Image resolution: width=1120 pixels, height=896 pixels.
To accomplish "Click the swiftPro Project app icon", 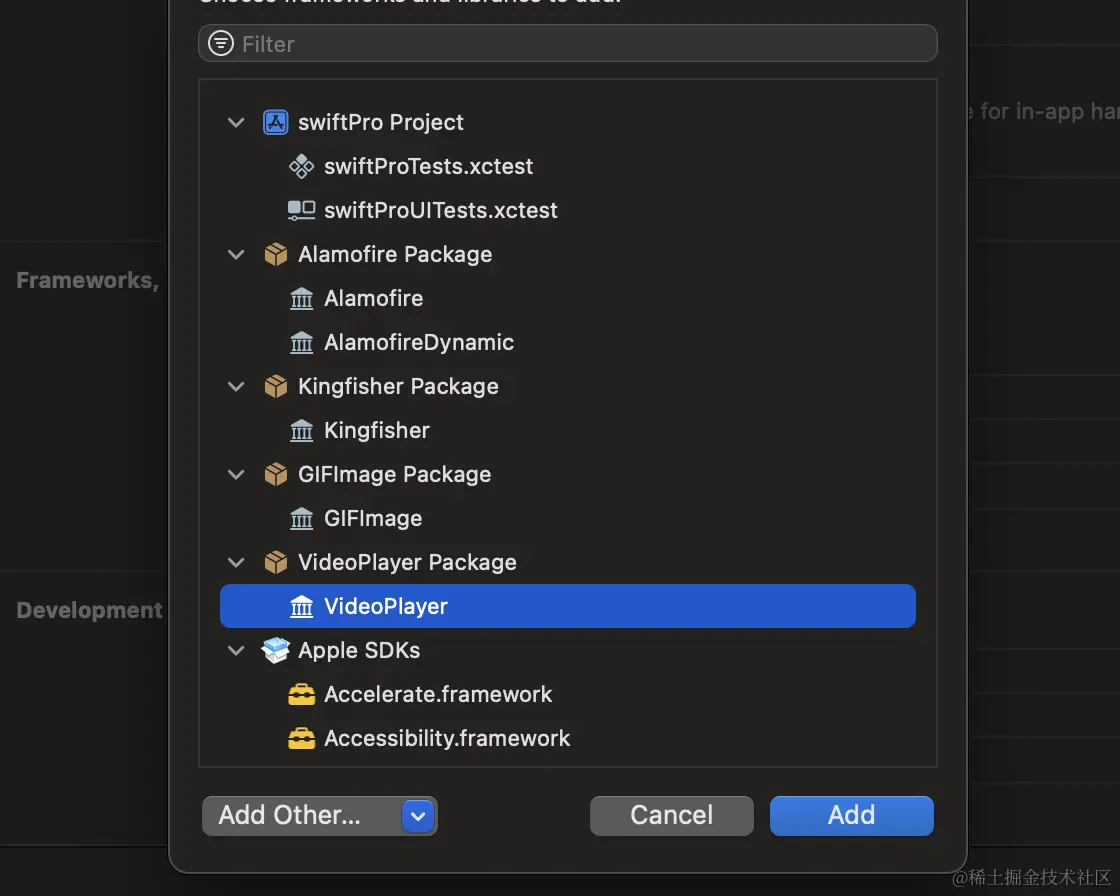I will point(275,122).
